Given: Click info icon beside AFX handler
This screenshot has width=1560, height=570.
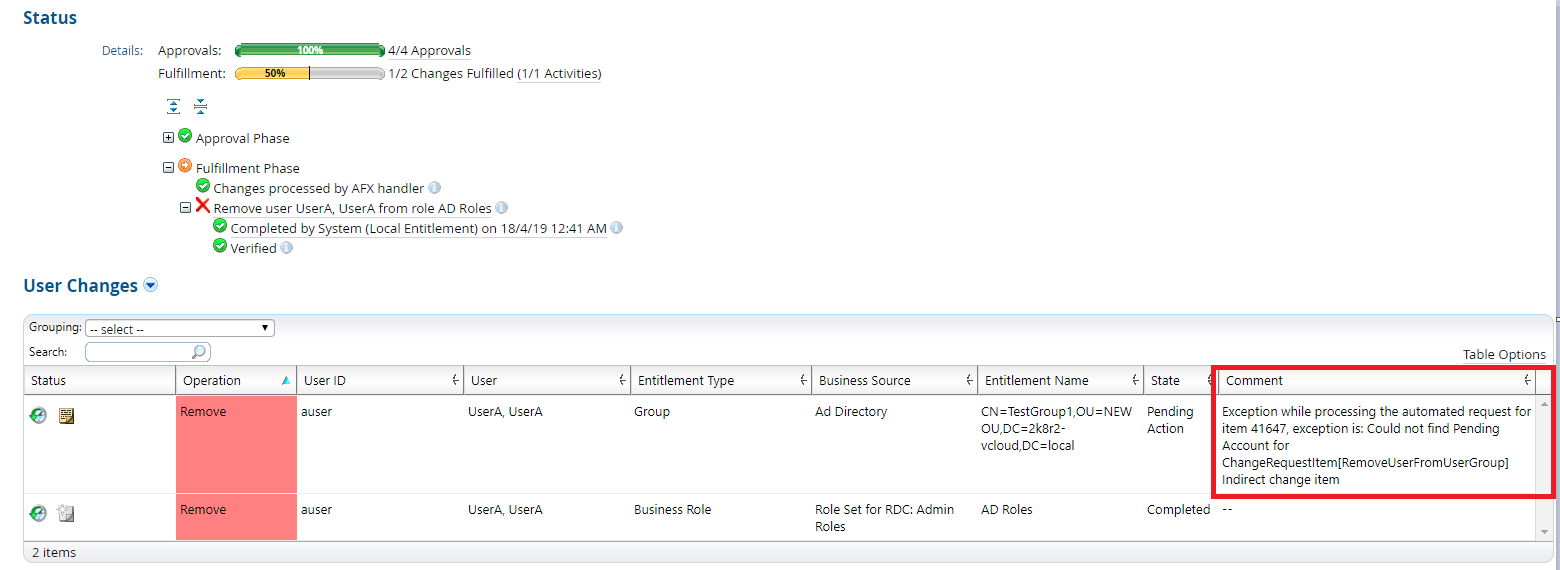Looking at the screenshot, I should tap(435, 188).
